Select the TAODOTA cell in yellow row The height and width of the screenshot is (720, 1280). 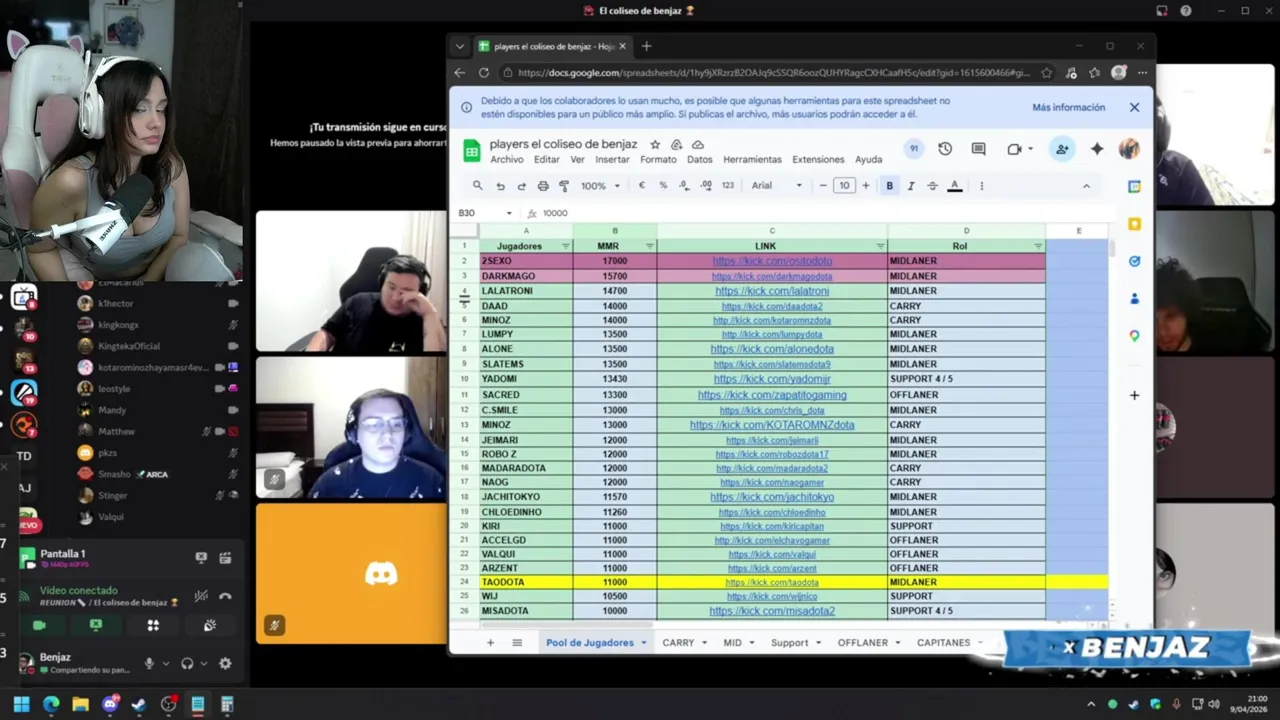[x=526, y=582]
